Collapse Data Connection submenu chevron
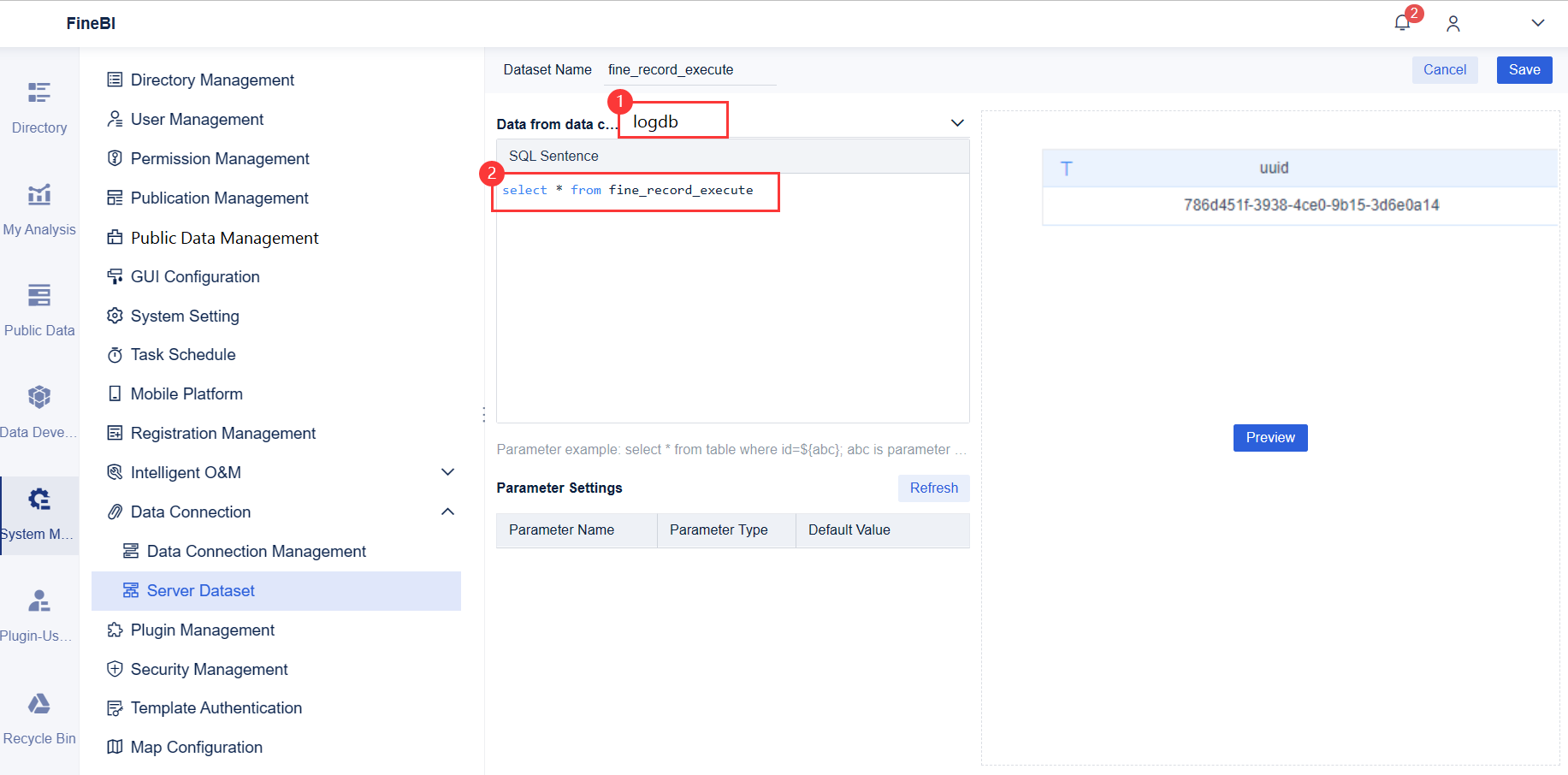Viewport: 1568px width, 775px height. 447,512
